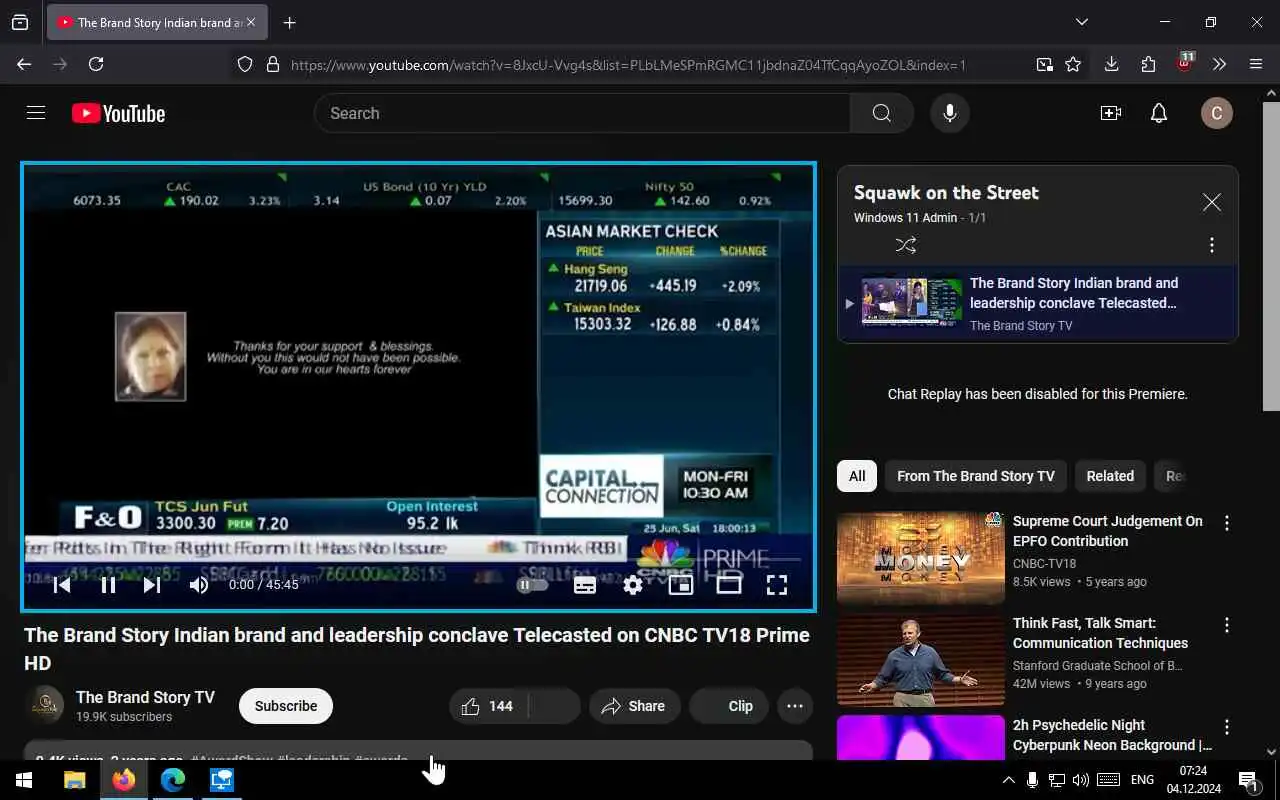This screenshot has width=1280, height=800.
Task: Open the Firefox View button
Action: 20,22
